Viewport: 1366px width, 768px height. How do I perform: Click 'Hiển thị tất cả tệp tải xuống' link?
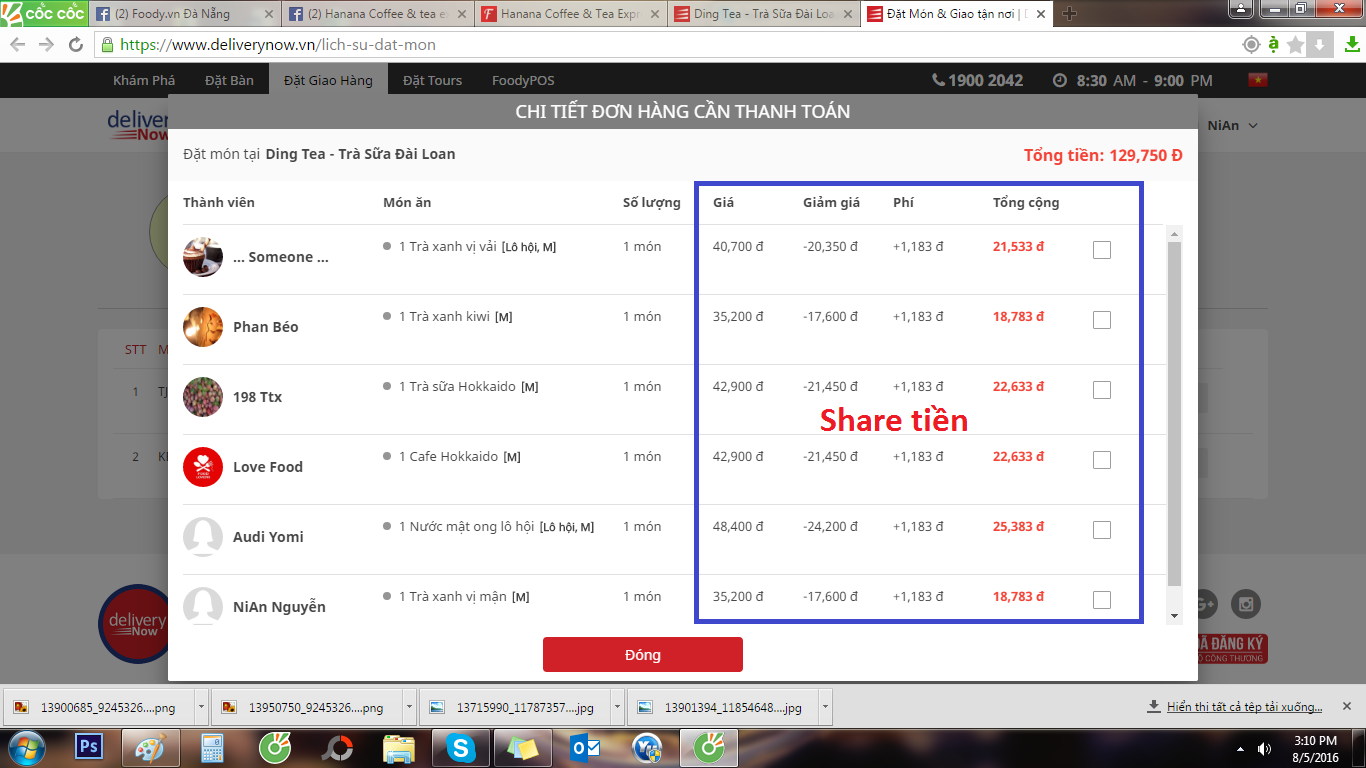tap(1244, 707)
